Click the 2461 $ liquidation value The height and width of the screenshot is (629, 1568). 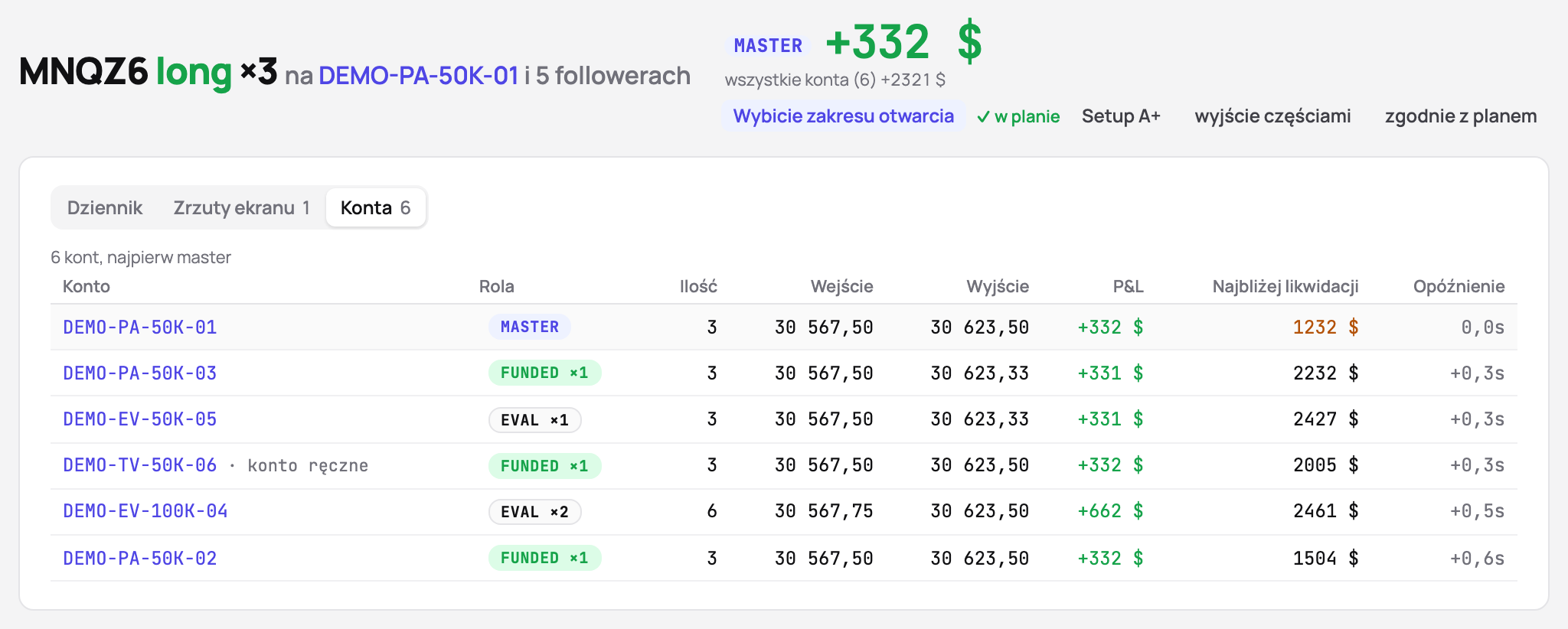[1326, 510]
